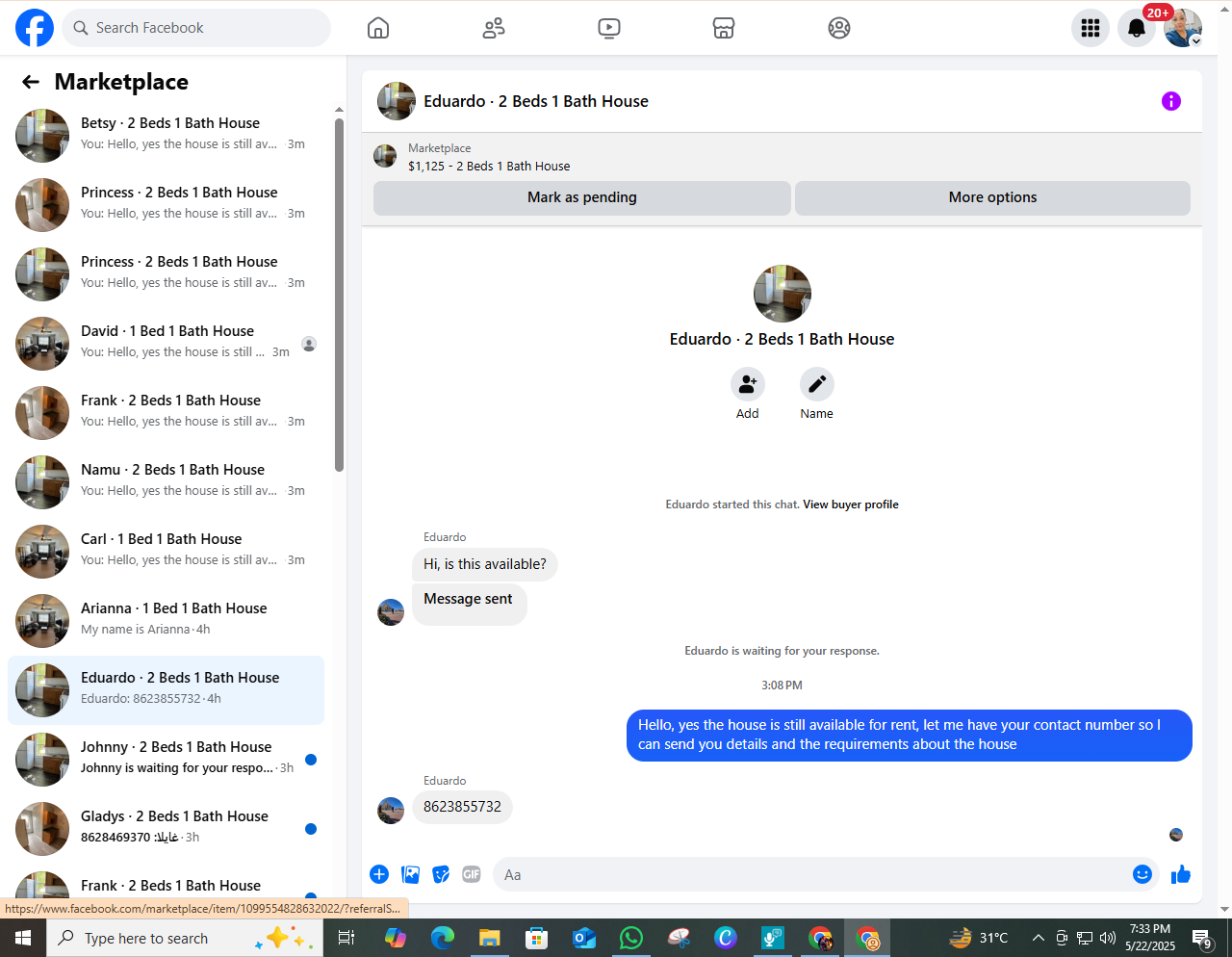The width and height of the screenshot is (1232, 957).
Task: Click the Windows taskbar search box
Action: pyautogui.click(x=185, y=938)
